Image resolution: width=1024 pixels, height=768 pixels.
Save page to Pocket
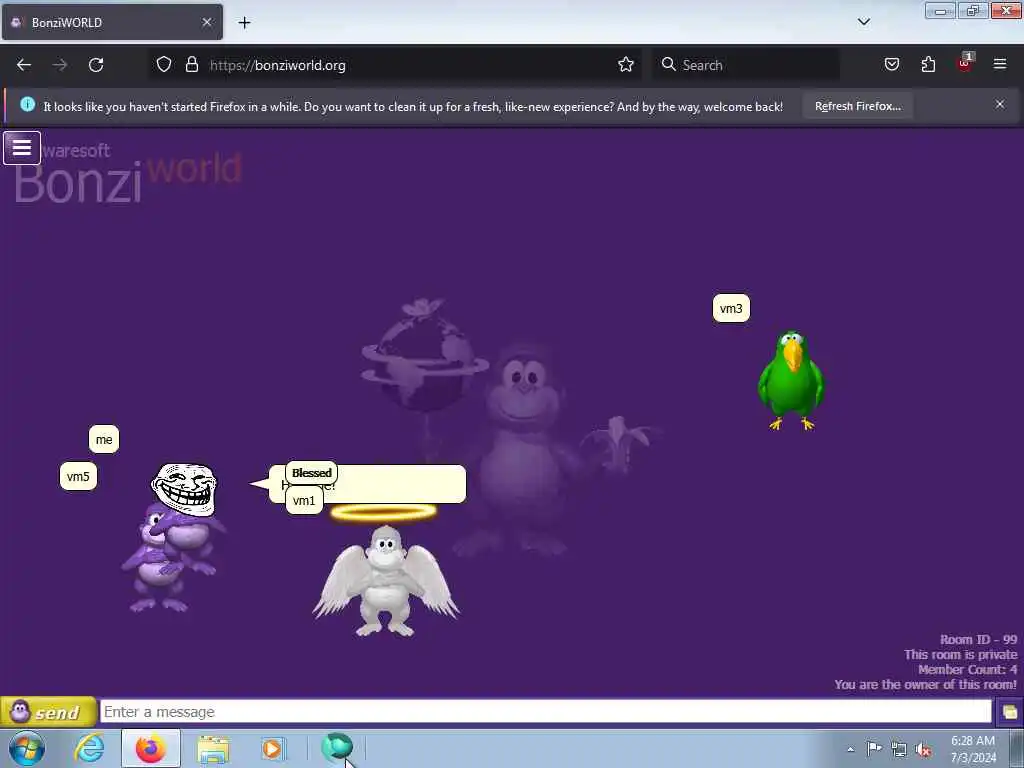tap(892, 65)
